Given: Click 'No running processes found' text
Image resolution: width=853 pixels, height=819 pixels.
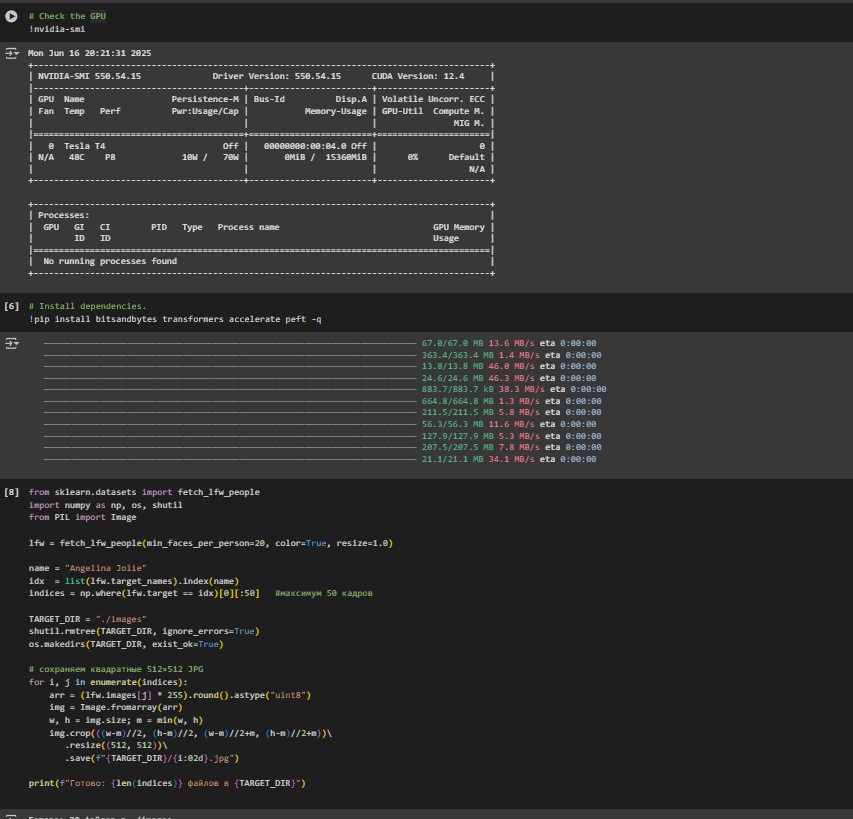Looking at the screenshot, I should click(110, 261).
